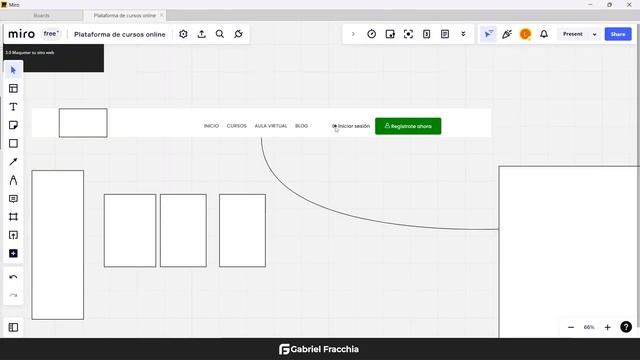Select BLOG text on canvas
Screen dimensions: 640x360
[302, 126]
